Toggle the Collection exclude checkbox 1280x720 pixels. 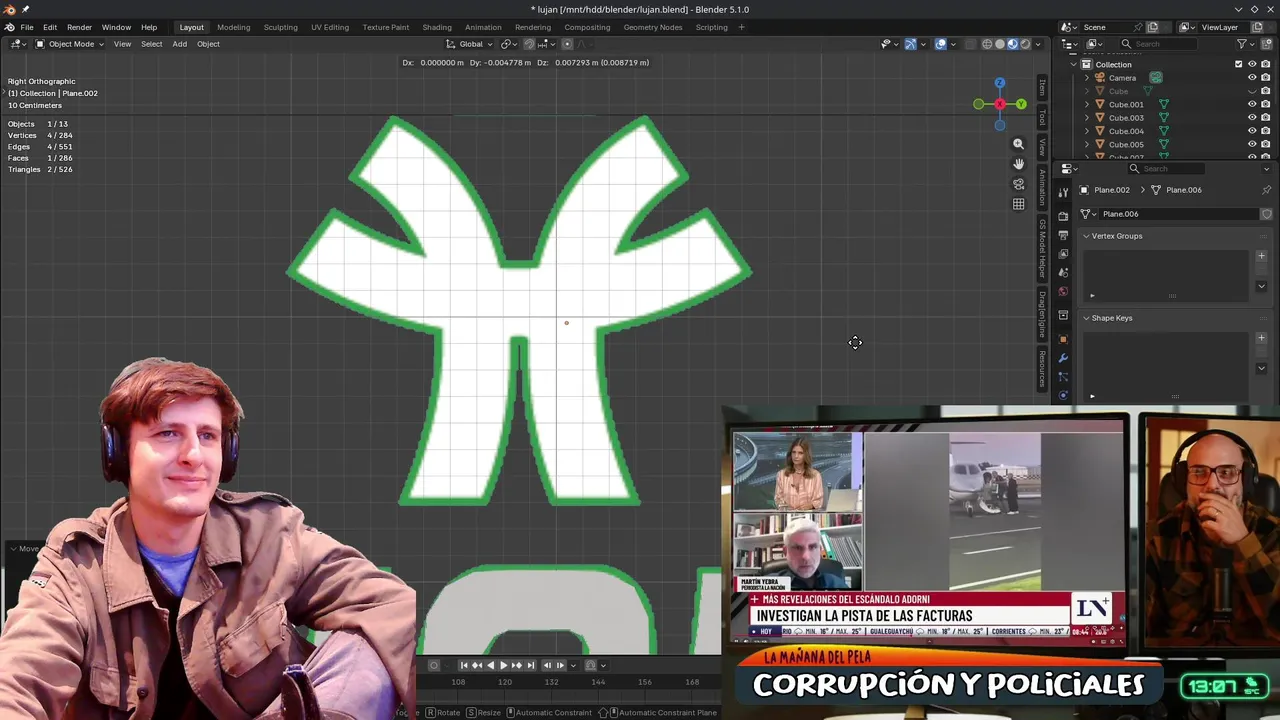point(1238,64)
